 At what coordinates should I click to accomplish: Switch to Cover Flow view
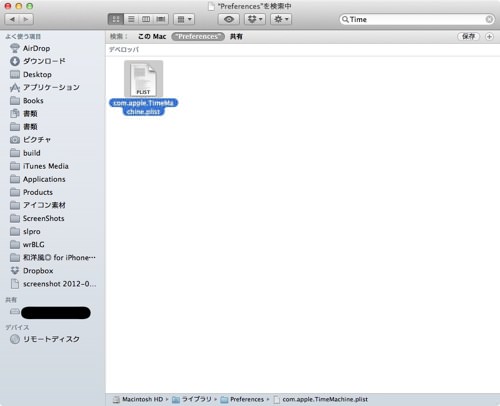[x=161, y=19]
